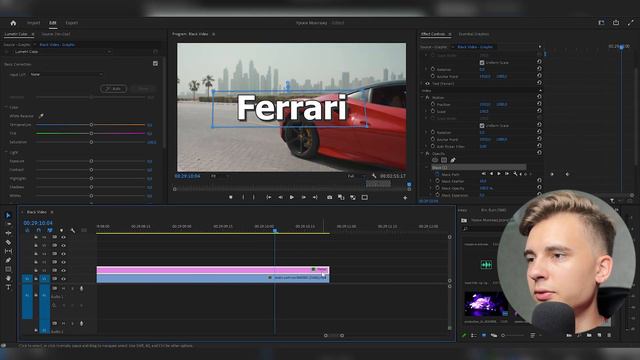Select the Track Select Forward tool
The image size is (640, 360).
coord(8,224)
